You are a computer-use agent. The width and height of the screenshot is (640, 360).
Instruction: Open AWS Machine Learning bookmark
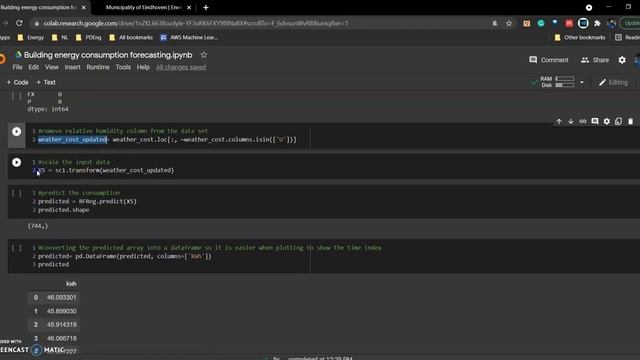point(189,38)
